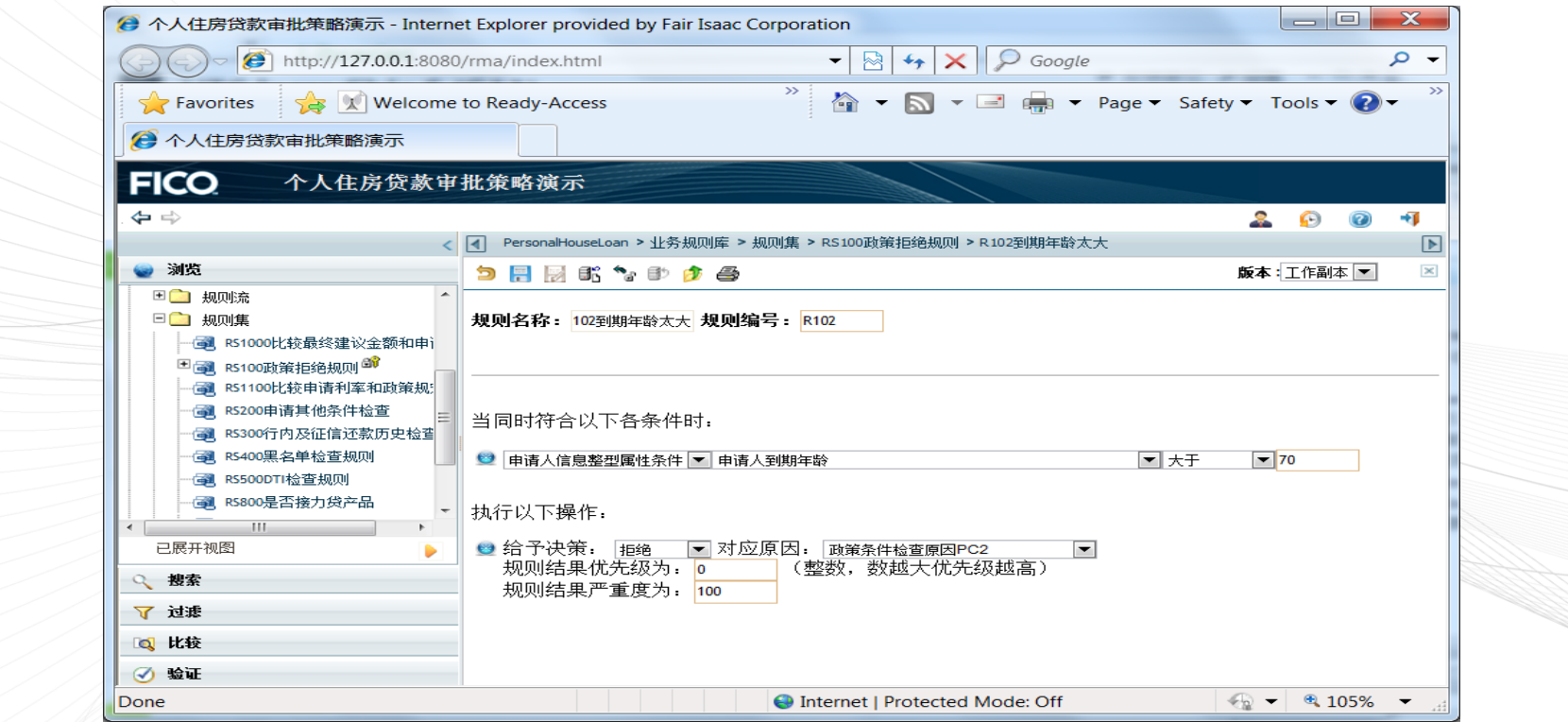Click the database-and-tree icon, fourth in rule toolbar
Viewport: 1568px width, 722px height.
click(589, 273)
